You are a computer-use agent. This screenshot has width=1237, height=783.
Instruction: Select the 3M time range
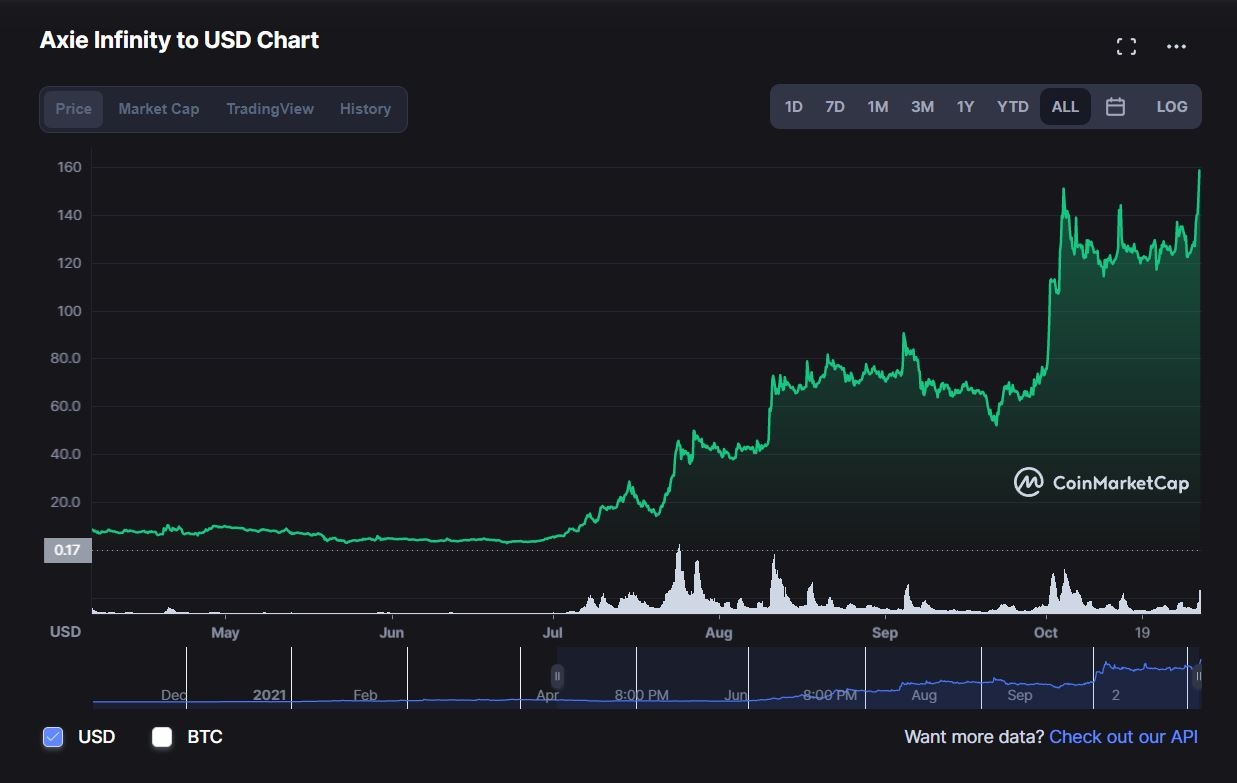tap(922, 107)
